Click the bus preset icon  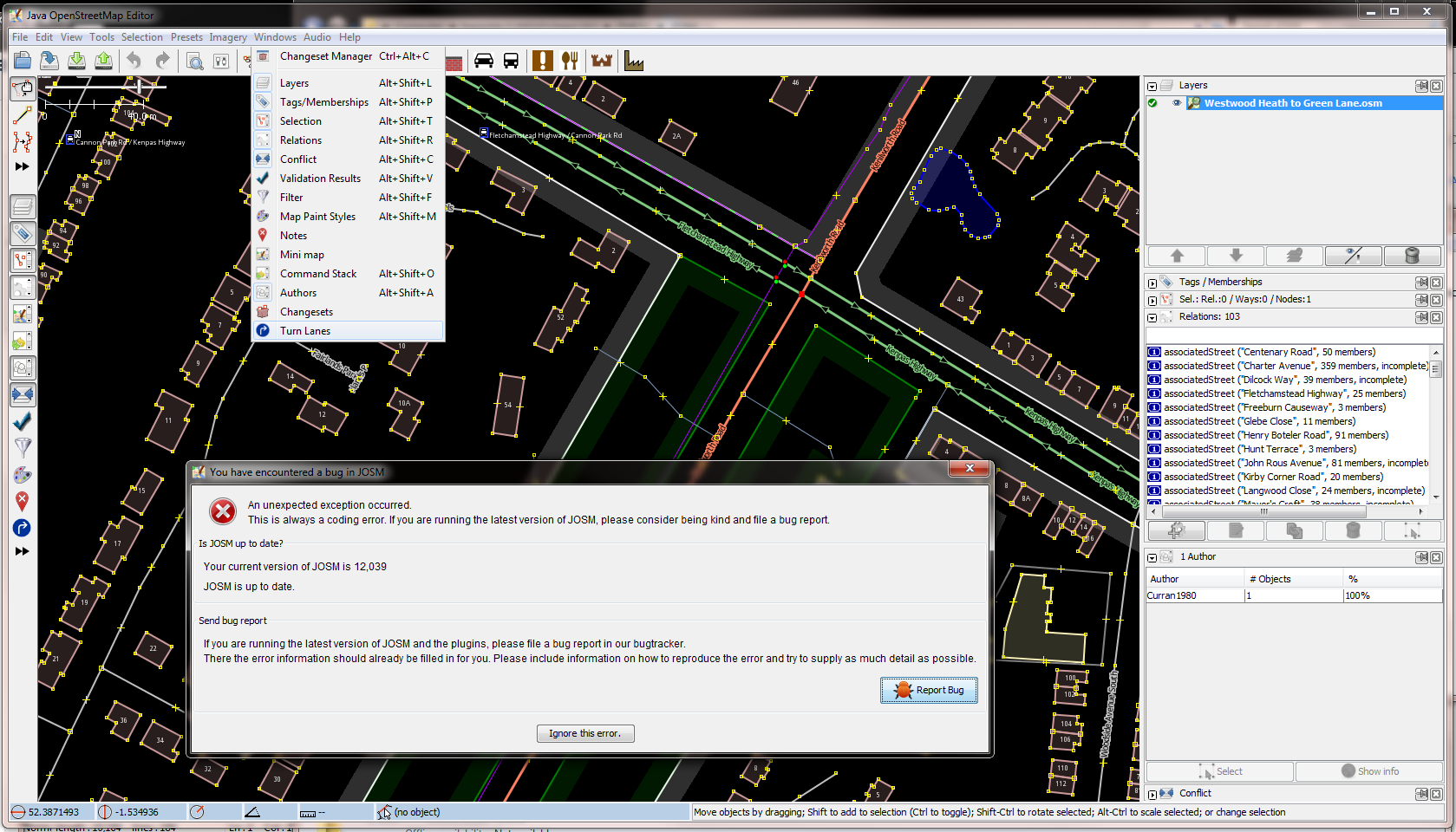click(x=511, y=61)
